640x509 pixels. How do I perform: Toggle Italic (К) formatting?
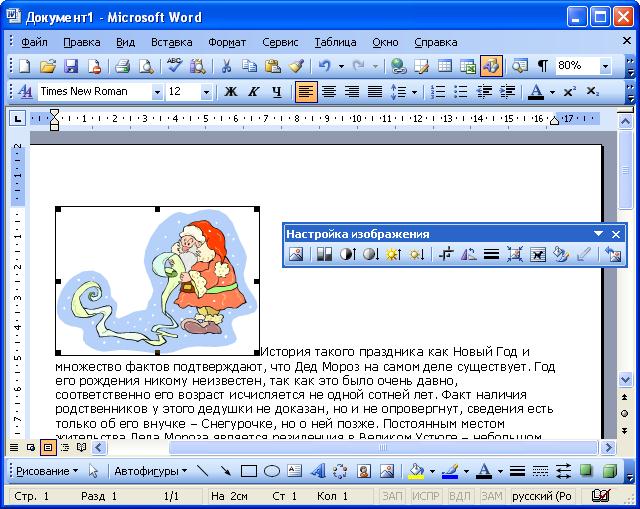click(253, 91)
